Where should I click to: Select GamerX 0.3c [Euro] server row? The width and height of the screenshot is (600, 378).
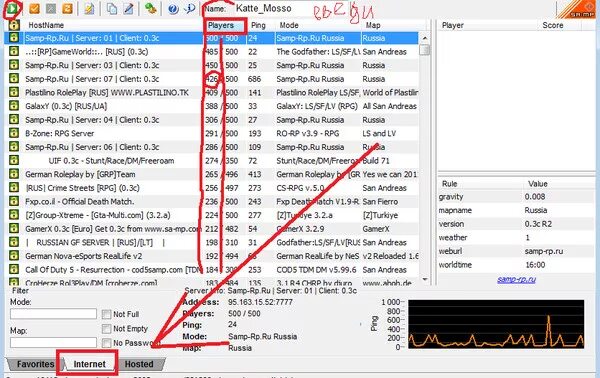coord(212,229)
